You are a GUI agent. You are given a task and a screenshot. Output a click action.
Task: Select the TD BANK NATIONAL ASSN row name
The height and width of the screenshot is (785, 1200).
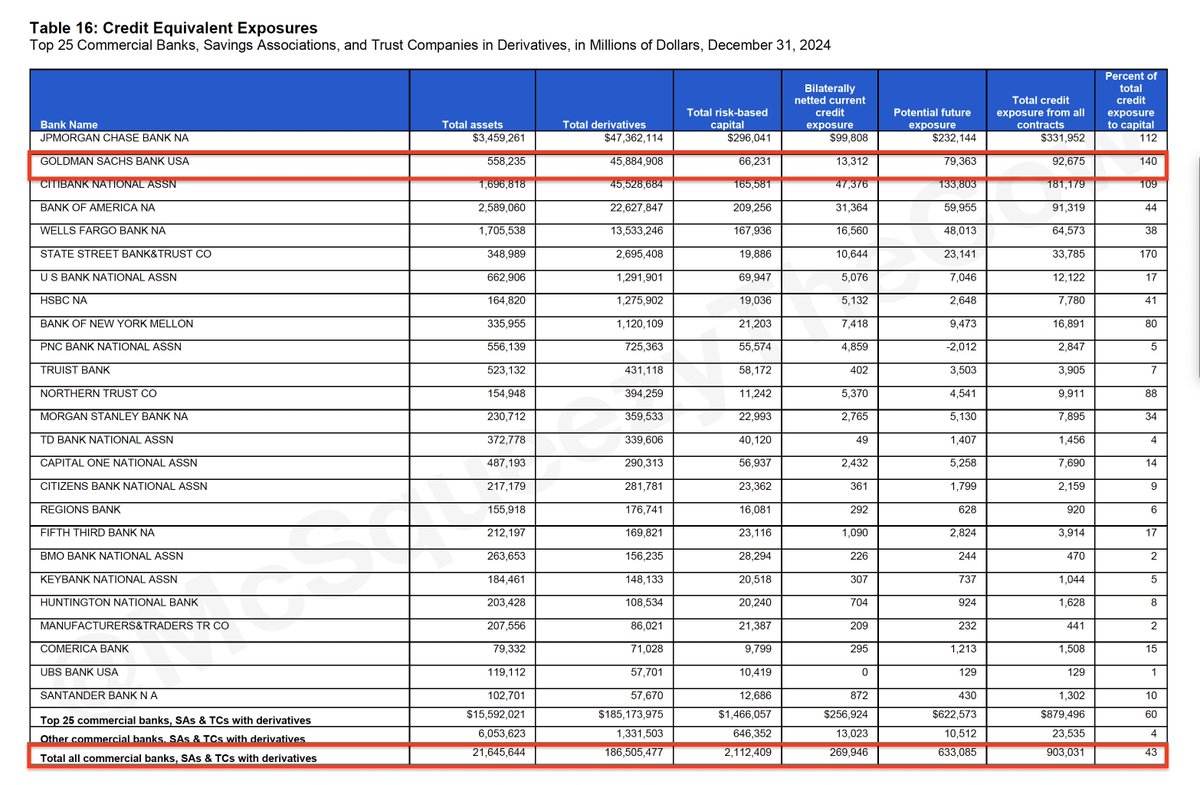click(x=107, y=439)
